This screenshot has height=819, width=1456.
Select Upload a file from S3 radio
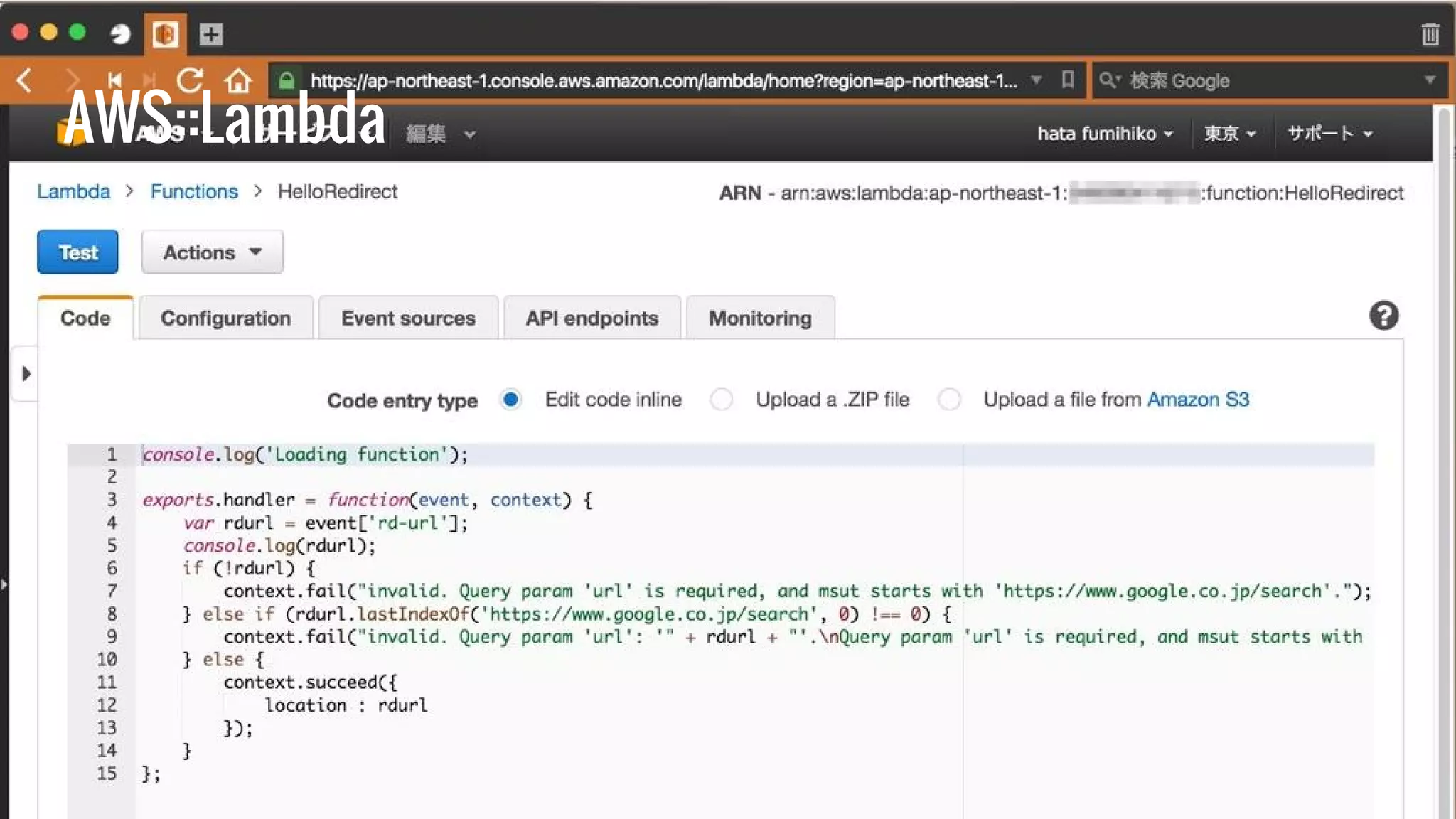(949, 400)
